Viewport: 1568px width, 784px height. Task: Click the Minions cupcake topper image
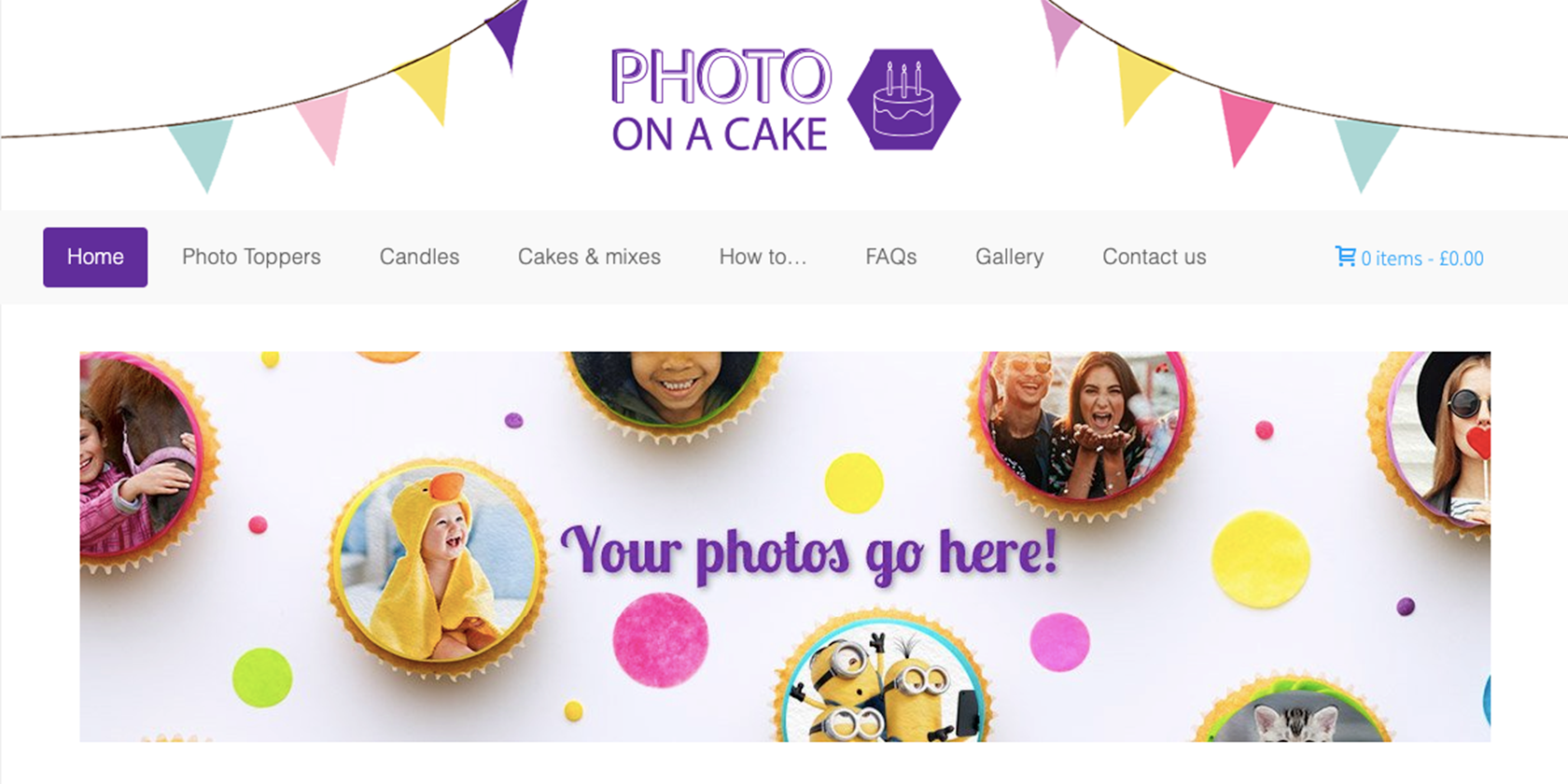click(881, 679)
